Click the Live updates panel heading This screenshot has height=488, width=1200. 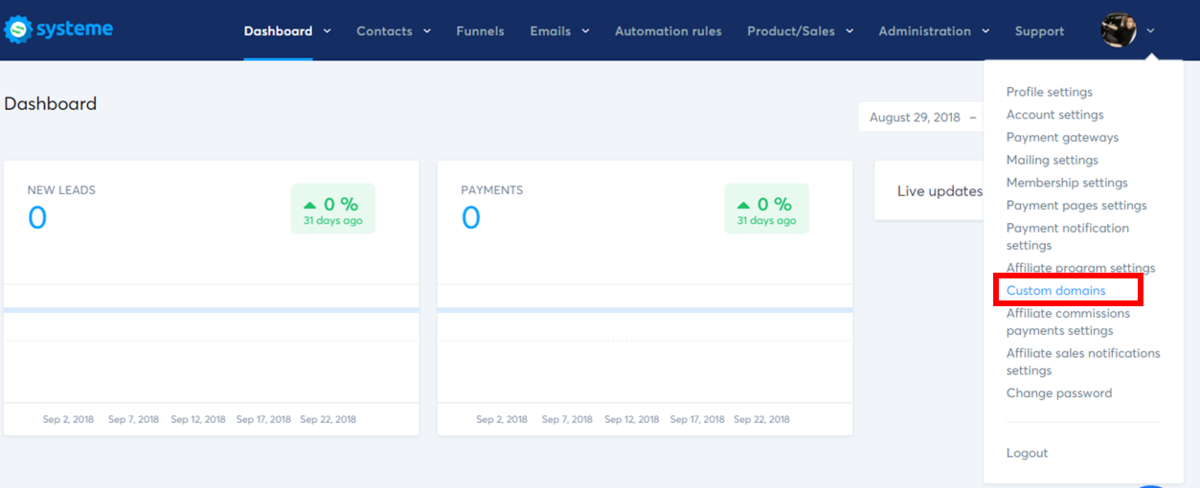point(940,191)
